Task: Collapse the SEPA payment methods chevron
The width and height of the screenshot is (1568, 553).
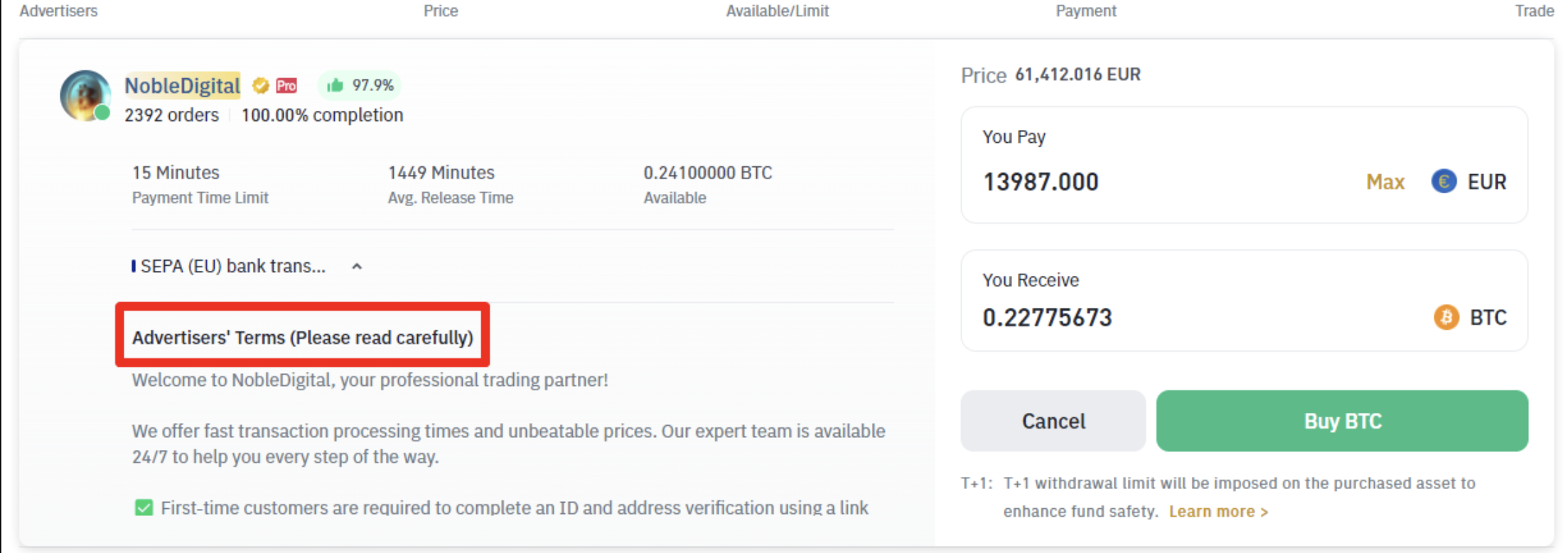Action: (357, 267)
